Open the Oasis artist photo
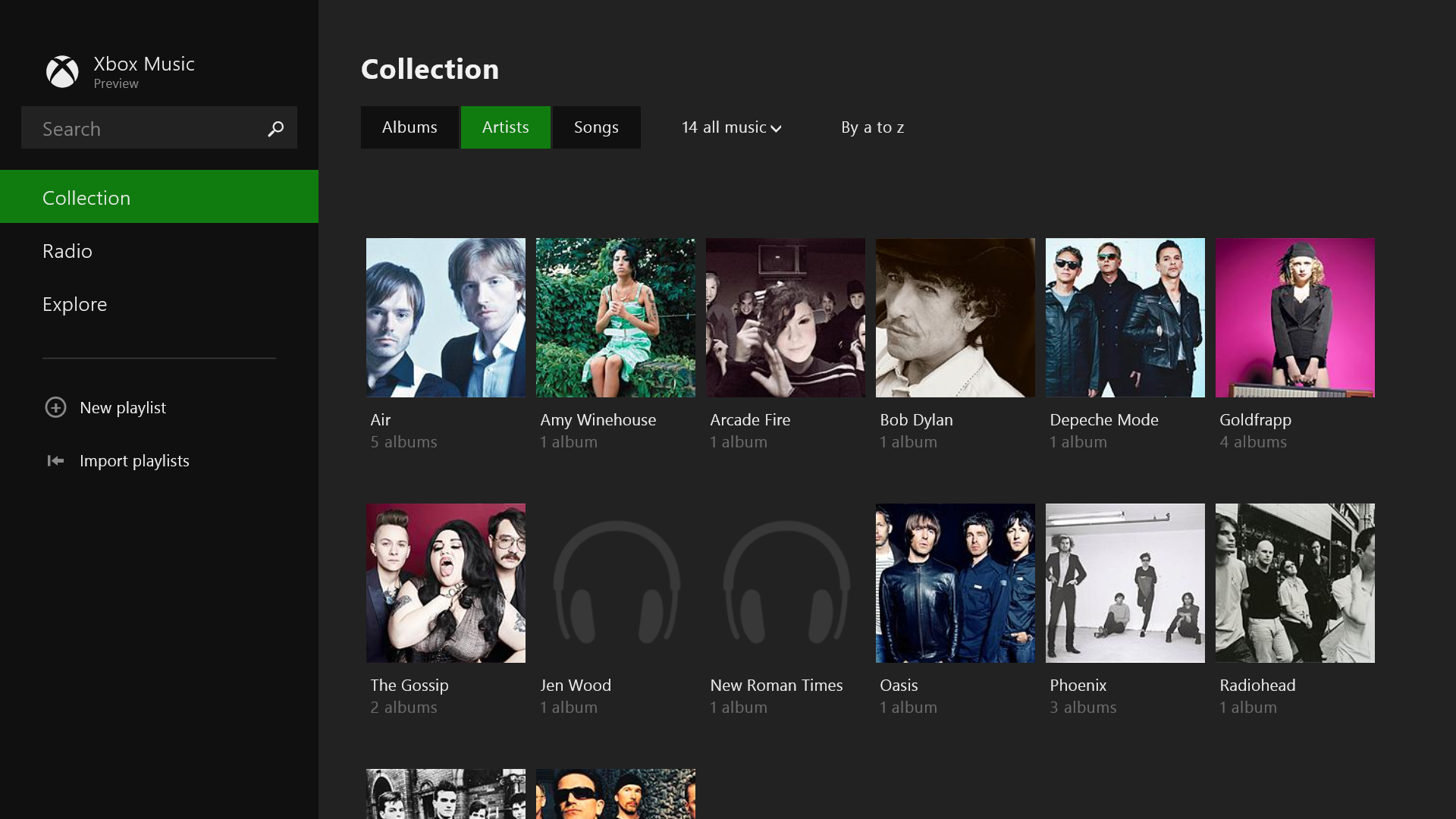The height and width of the screenshot is (819, 1456). click(x=955, y=583)
